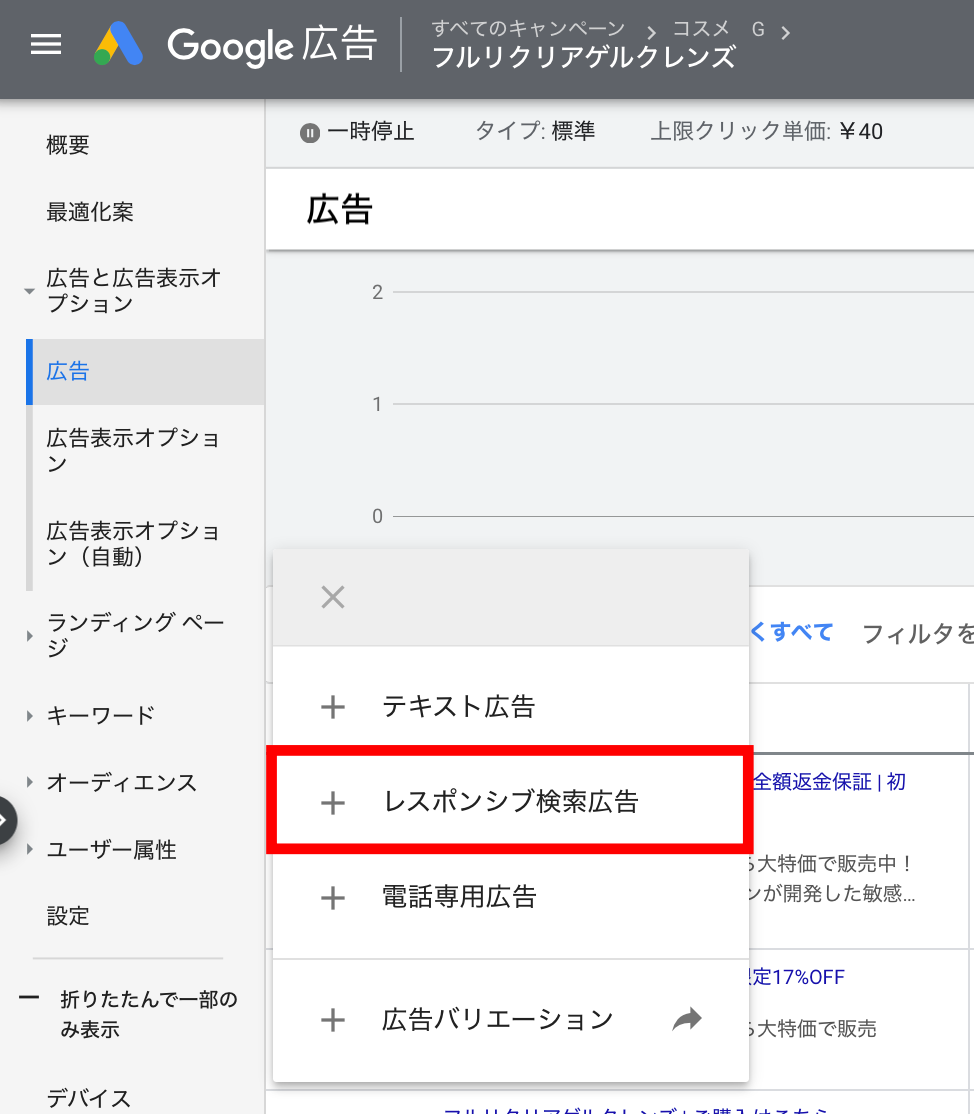The width and height of the screenshot is (974, 1114).
Task: Open 概要 in the sidebar
Action: [68, 145]
